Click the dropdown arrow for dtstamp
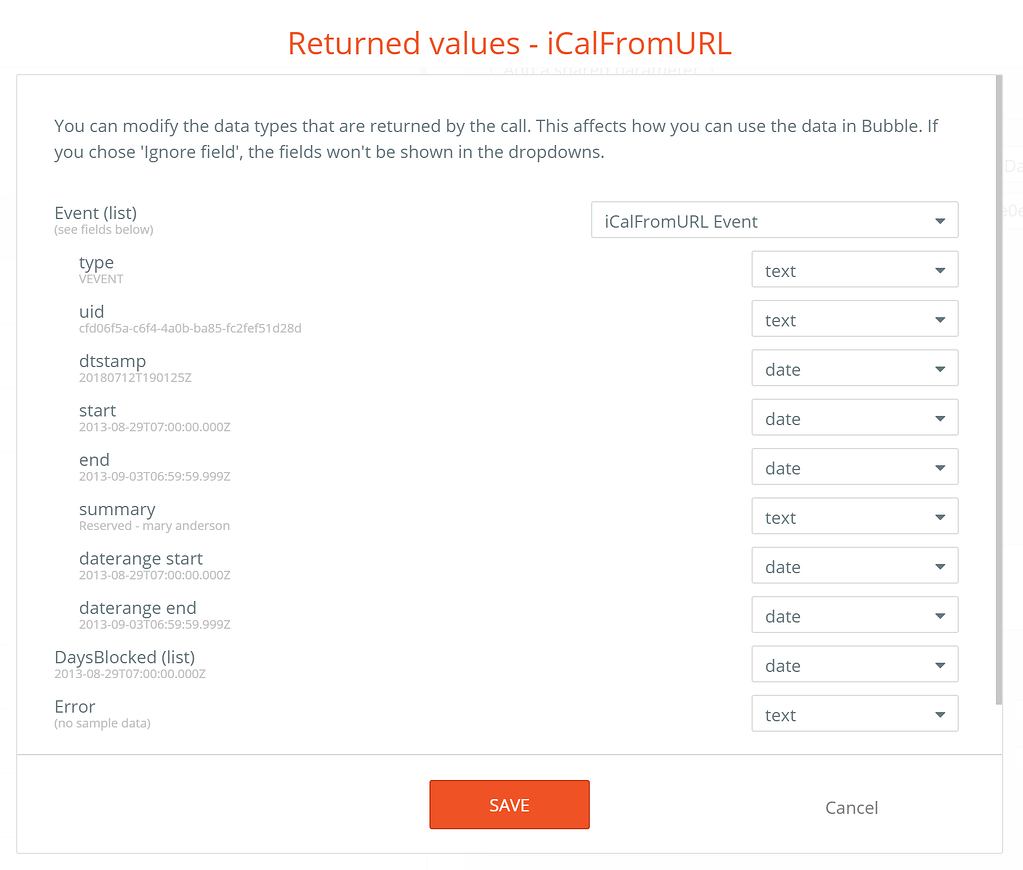Screen dimensions: 1023x870 pos(940,370)
